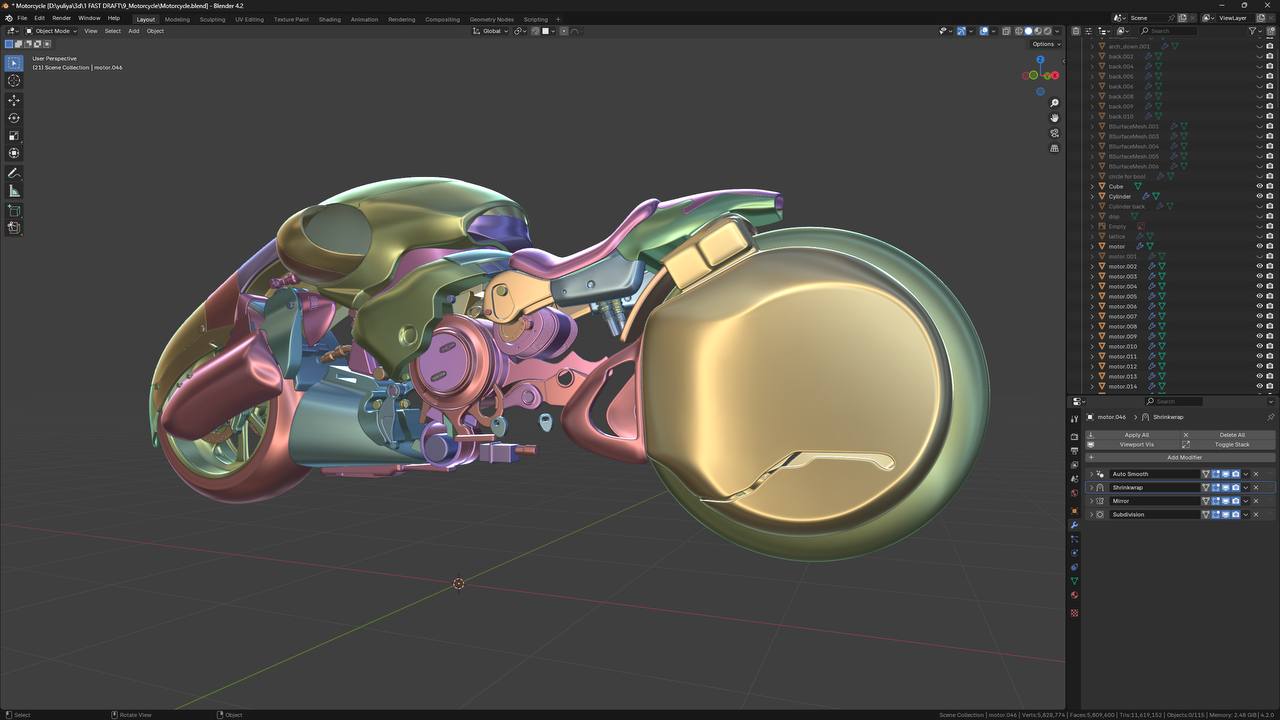Open the Texture properties checker tab

pyautogui.click(x=1074, y=613)
